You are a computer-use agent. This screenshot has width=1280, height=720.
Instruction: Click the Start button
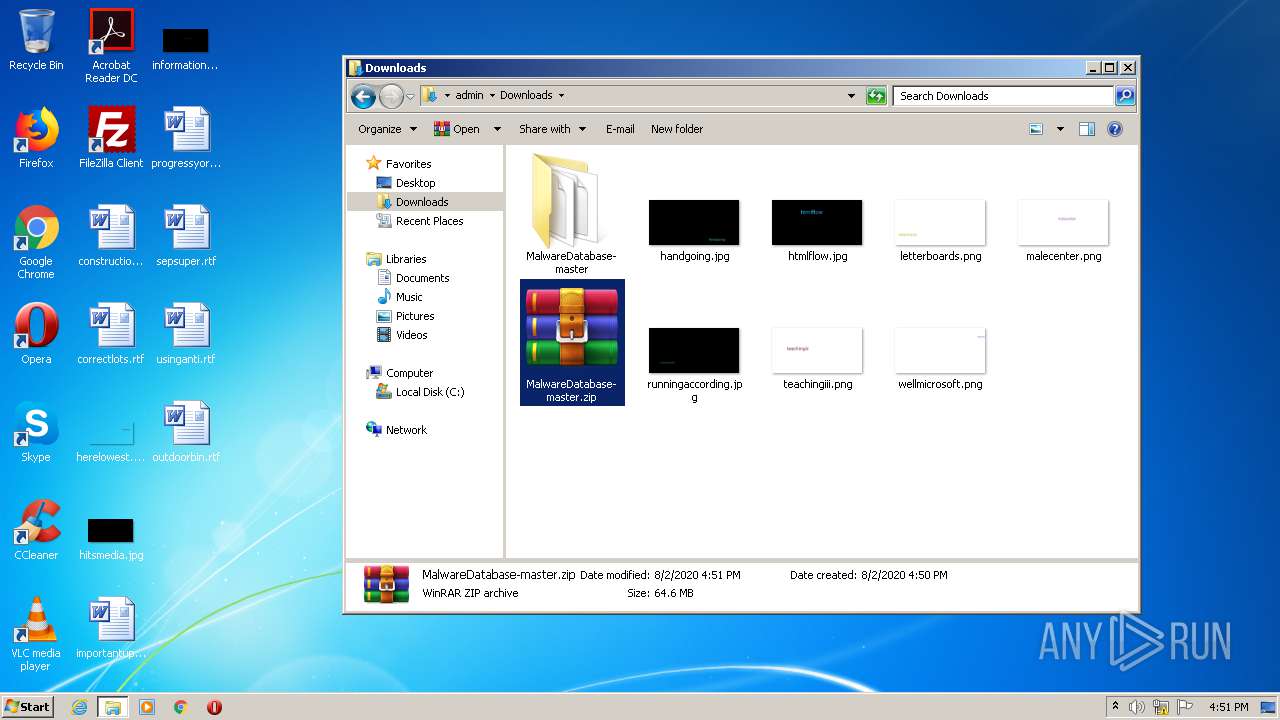point(28,707)
